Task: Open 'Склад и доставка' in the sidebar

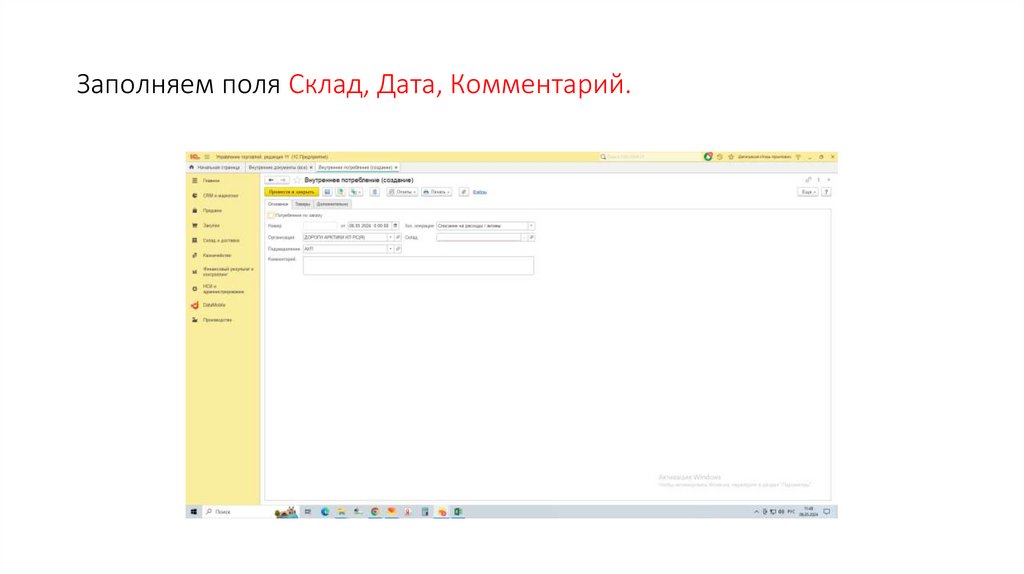Action: pyautogui.click(x=223, y=240)
